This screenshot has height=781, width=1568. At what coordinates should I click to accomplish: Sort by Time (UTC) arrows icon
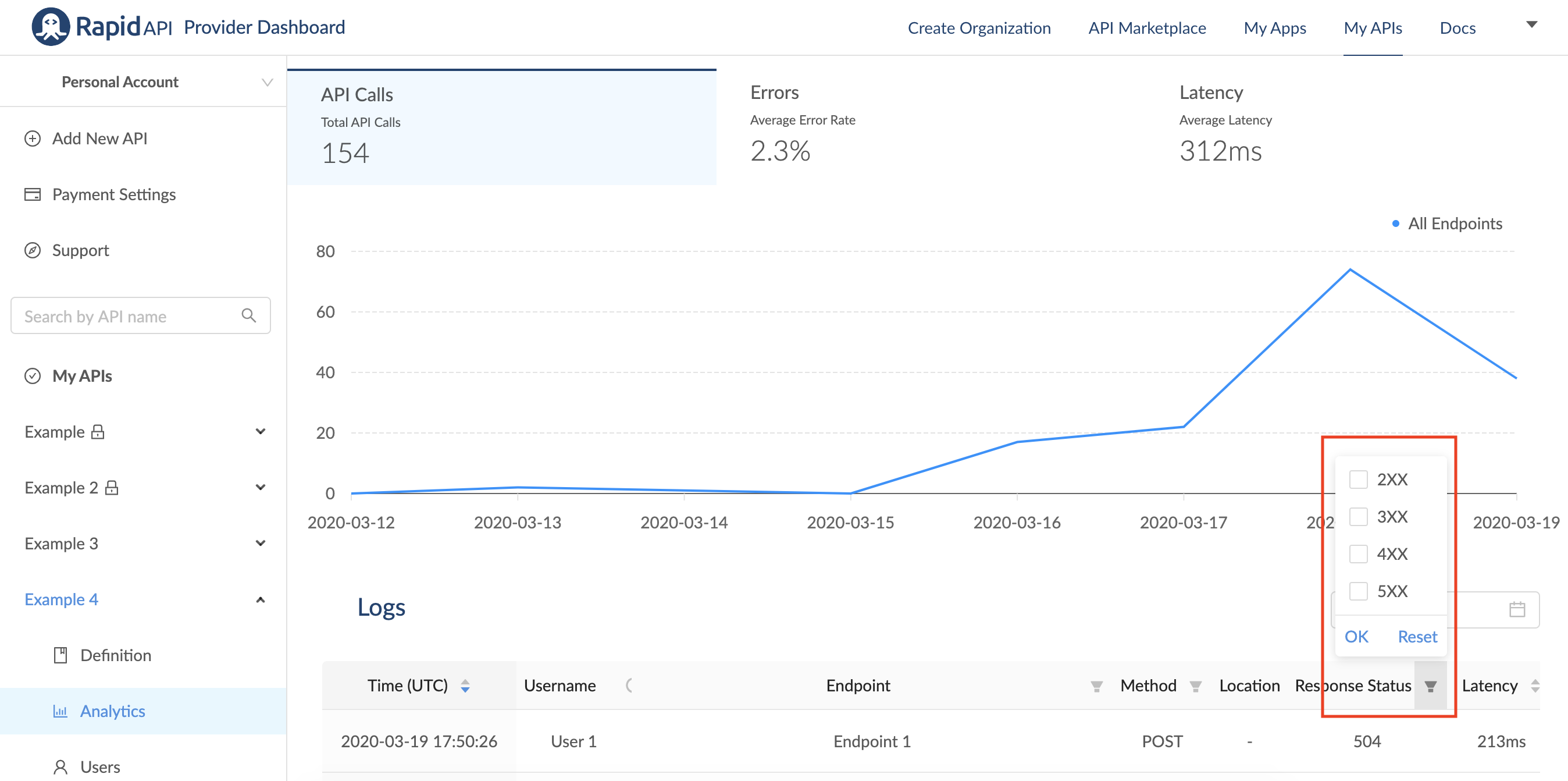point(465,686)
